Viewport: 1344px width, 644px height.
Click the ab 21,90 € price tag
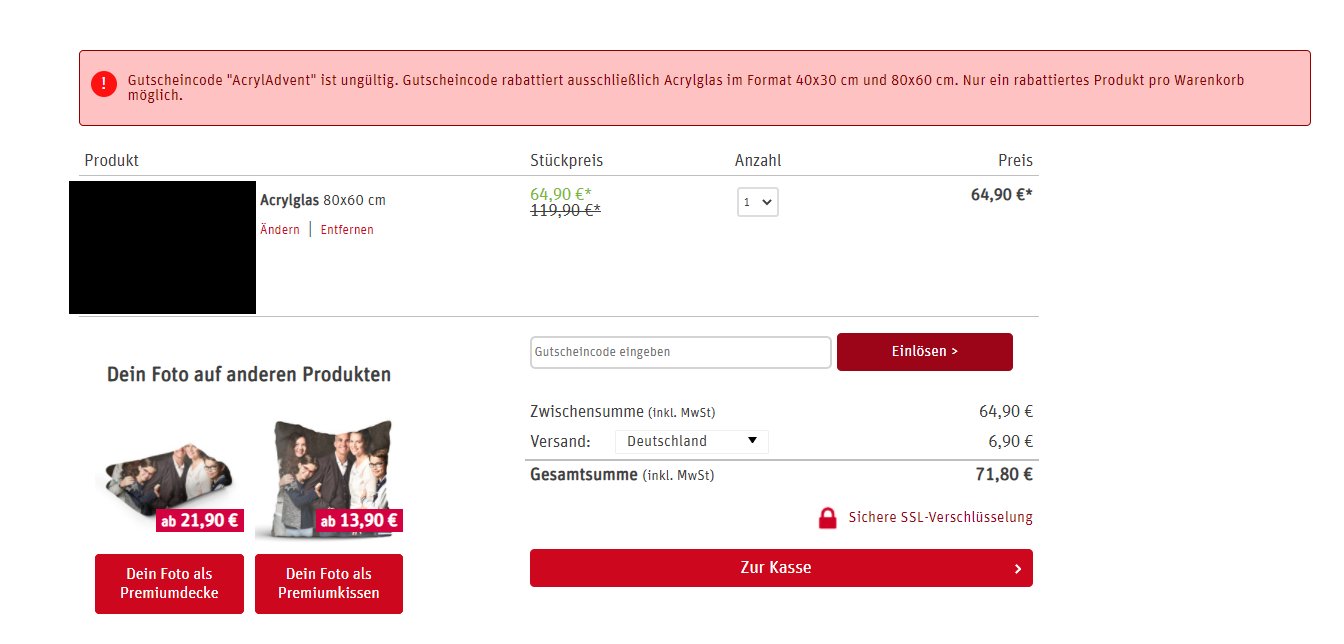(x=200, y=520)
